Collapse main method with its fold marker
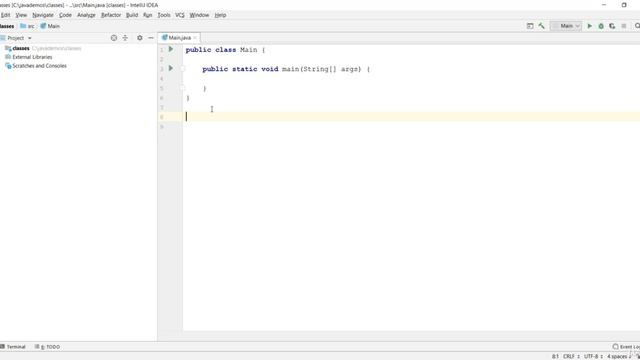The image size is (640, 360). click(182, 69)
